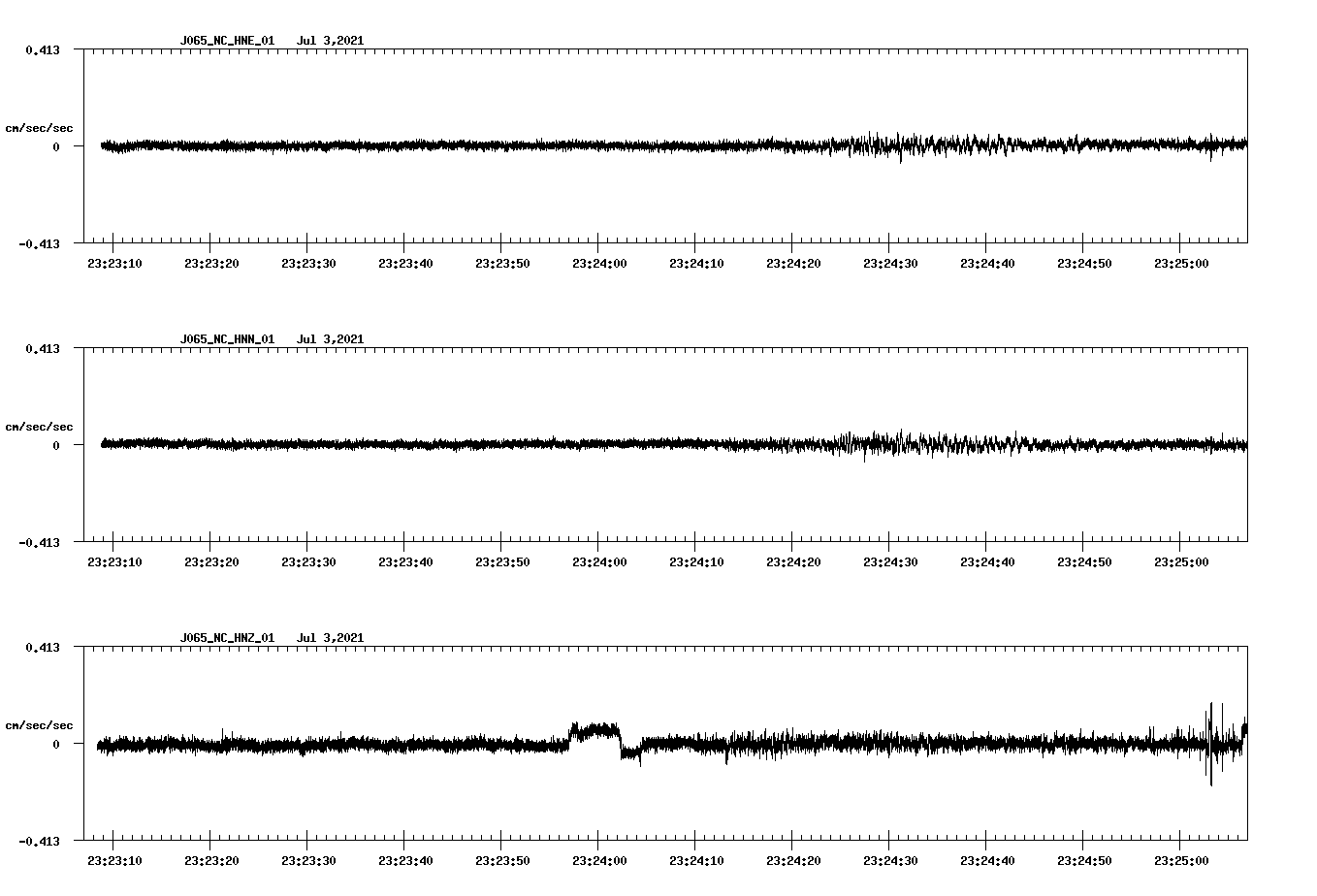Click the Jul 3,2021 date label on top plot
Image resolution: width=1317 pixels, height=896 pixels.
coord(332,41)
